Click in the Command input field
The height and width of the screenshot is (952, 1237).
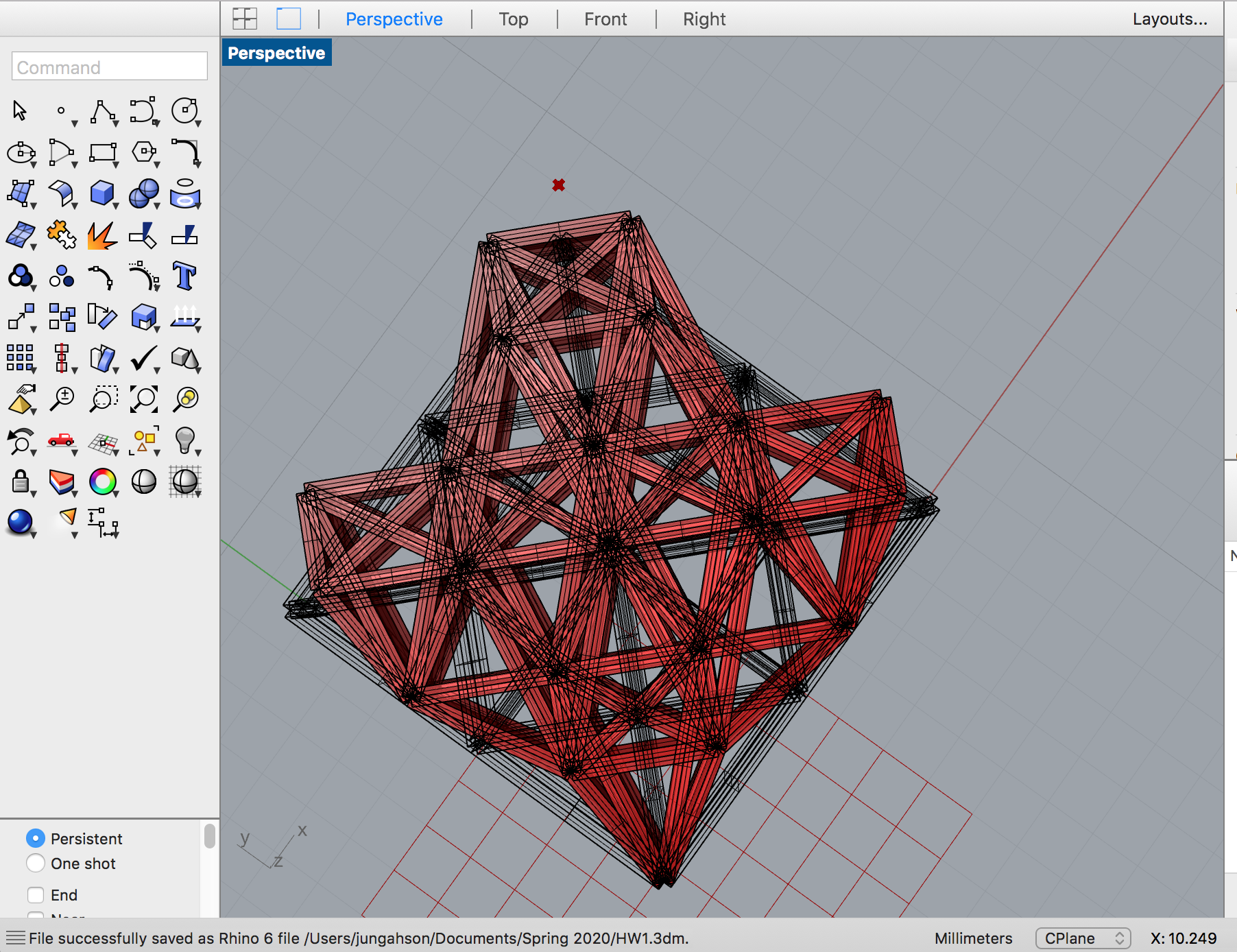pyautogui.click(x=110, y=67)
